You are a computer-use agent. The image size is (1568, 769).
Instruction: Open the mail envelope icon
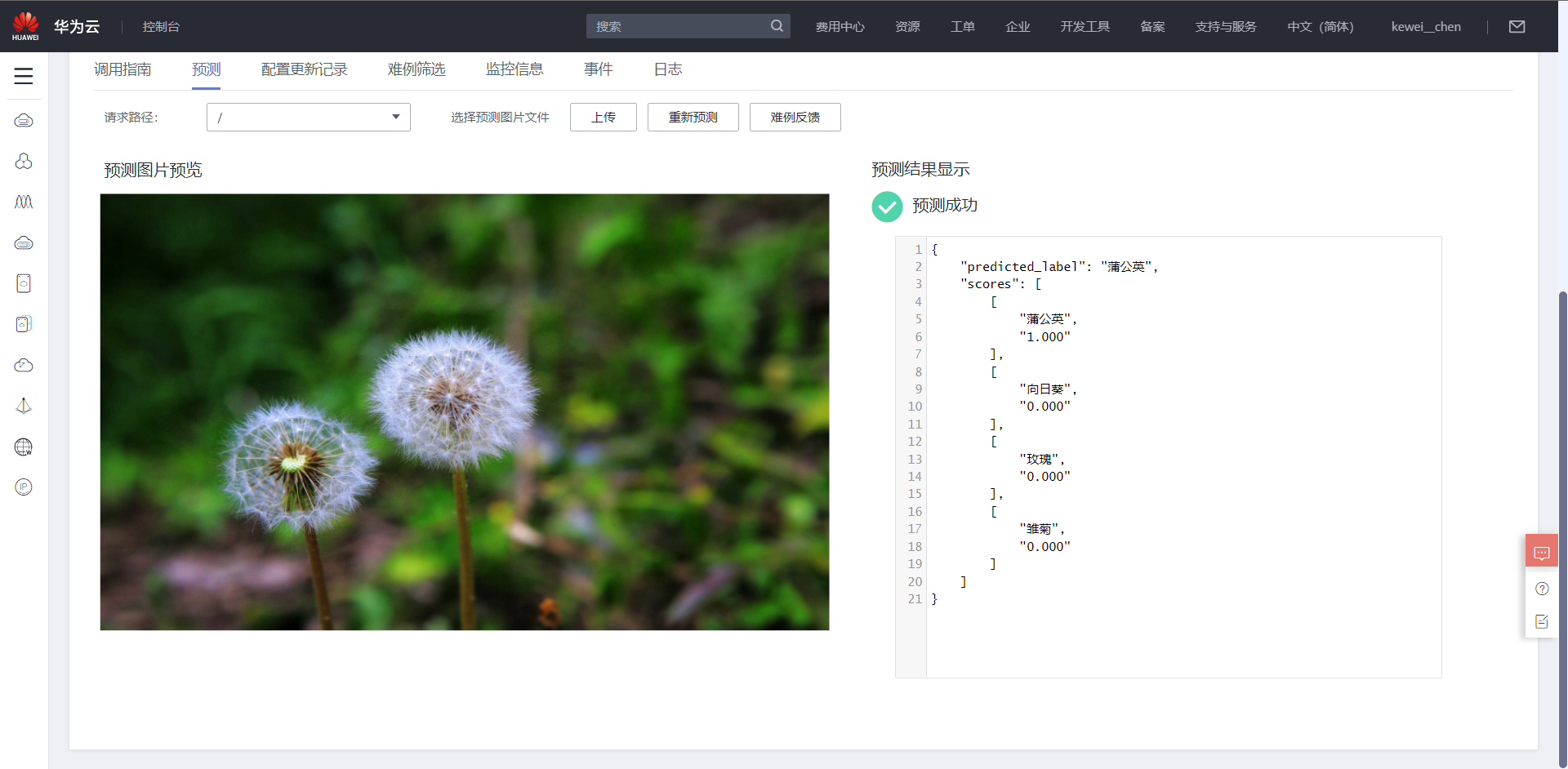tap(1517, 27)
